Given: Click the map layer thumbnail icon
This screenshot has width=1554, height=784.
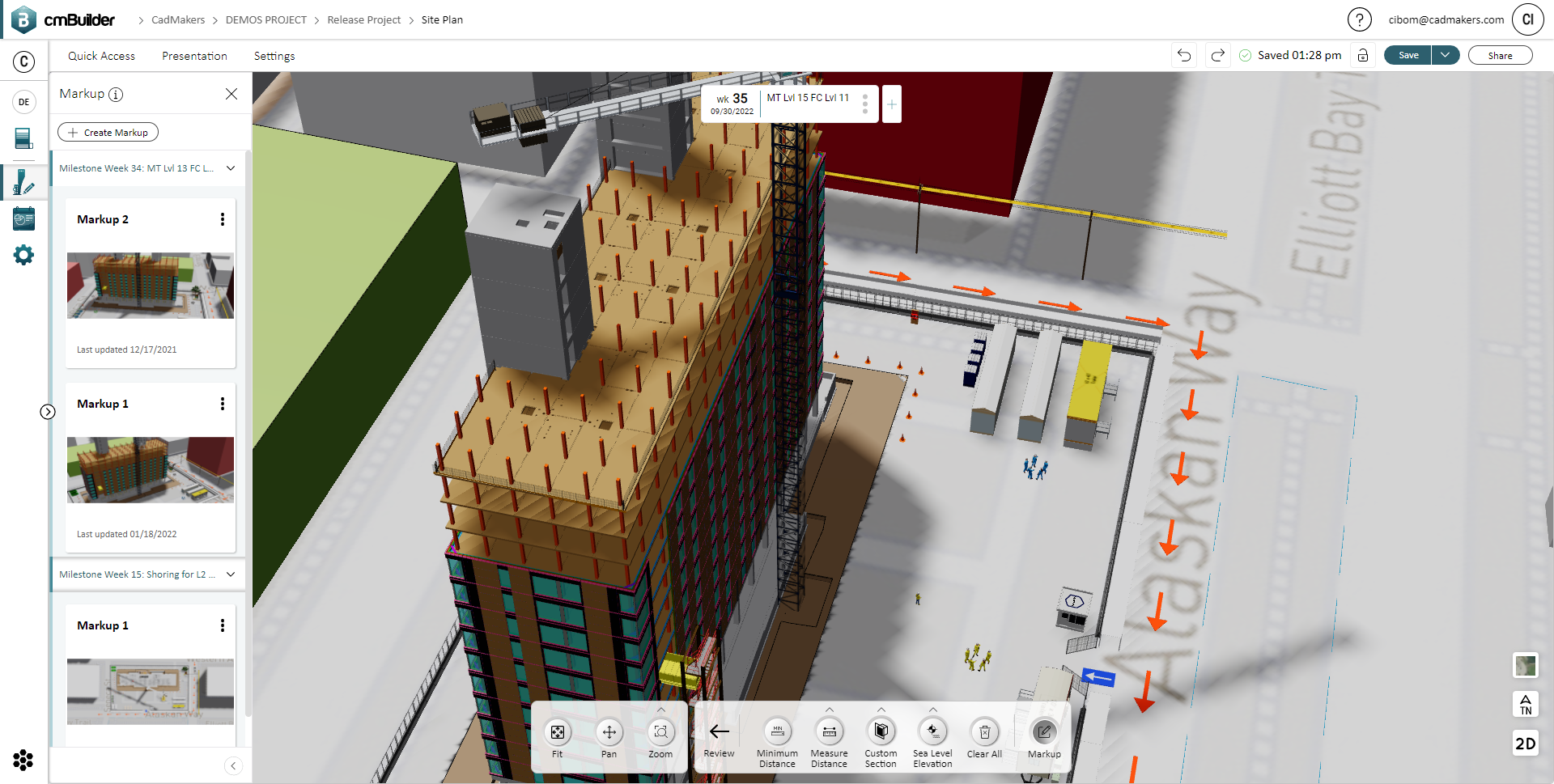Looking at the screenshot, I should (1525, 665).
